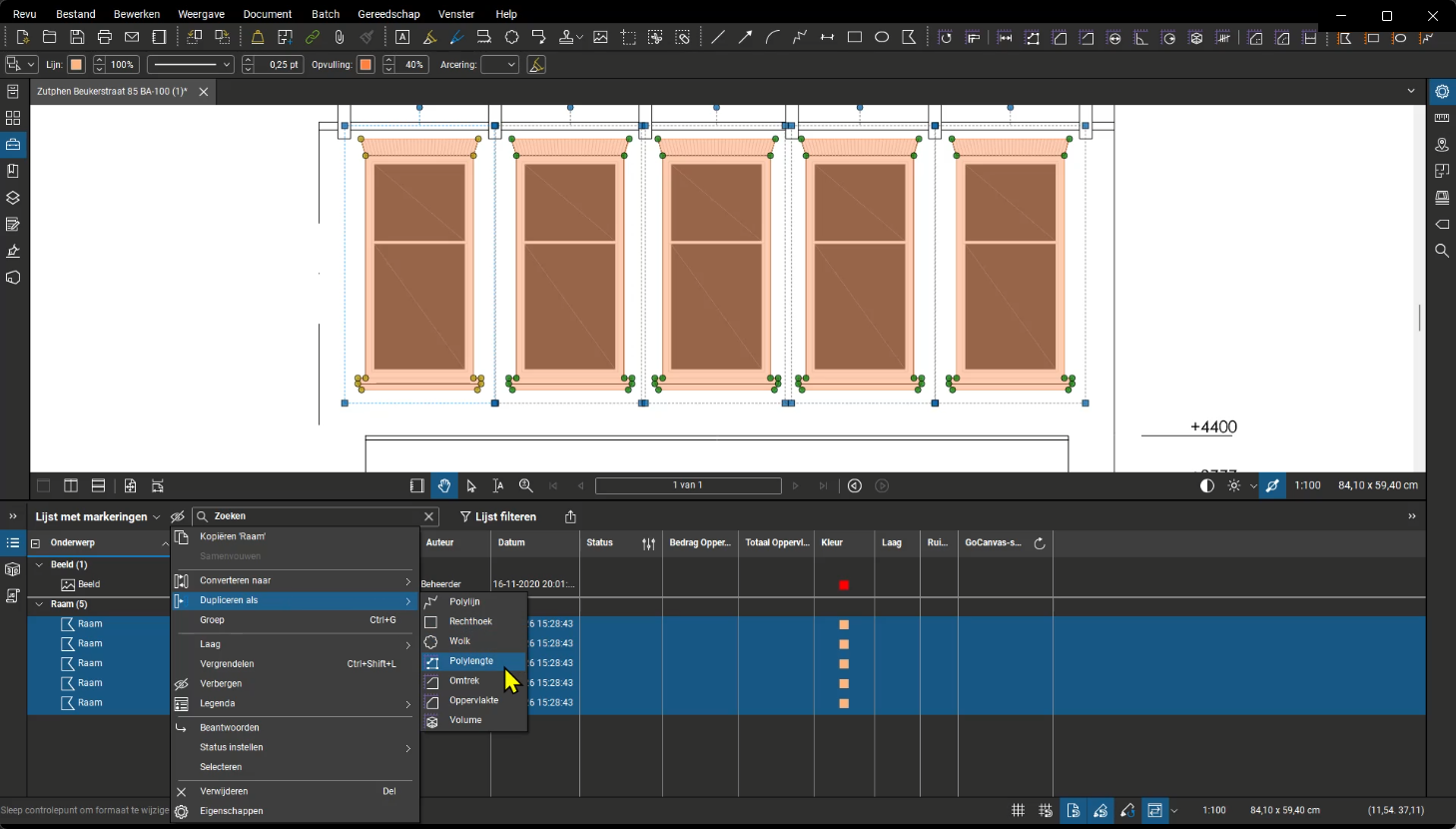Select the Count measurement tool
1456x829 pixels.
(1223, 38)
